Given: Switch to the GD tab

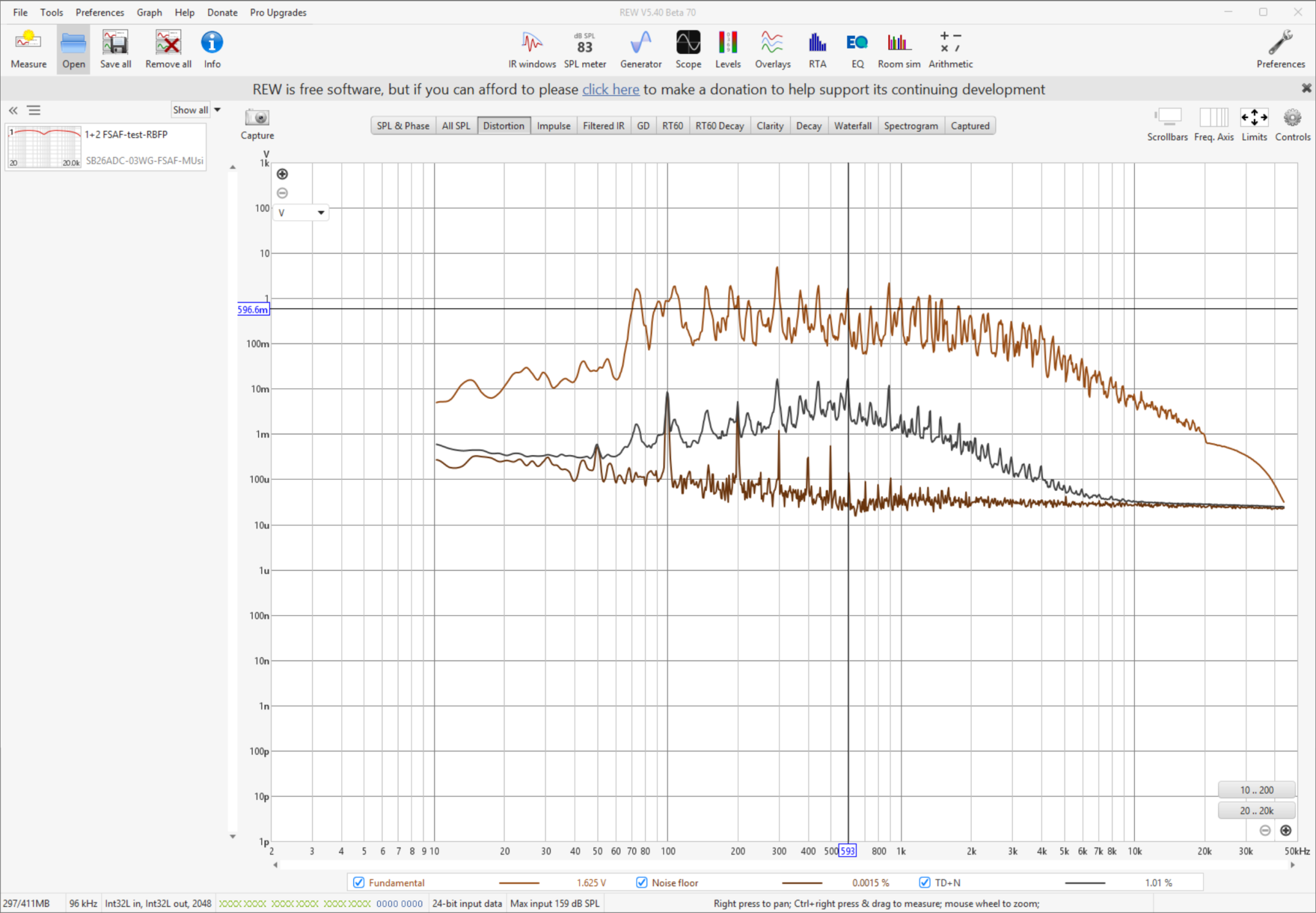Looking at the screenshot, I should coord(643,126).
